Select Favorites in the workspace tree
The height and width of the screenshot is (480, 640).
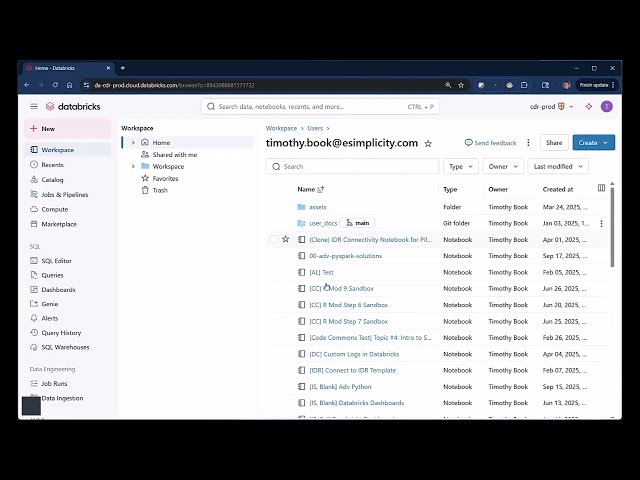165,178
